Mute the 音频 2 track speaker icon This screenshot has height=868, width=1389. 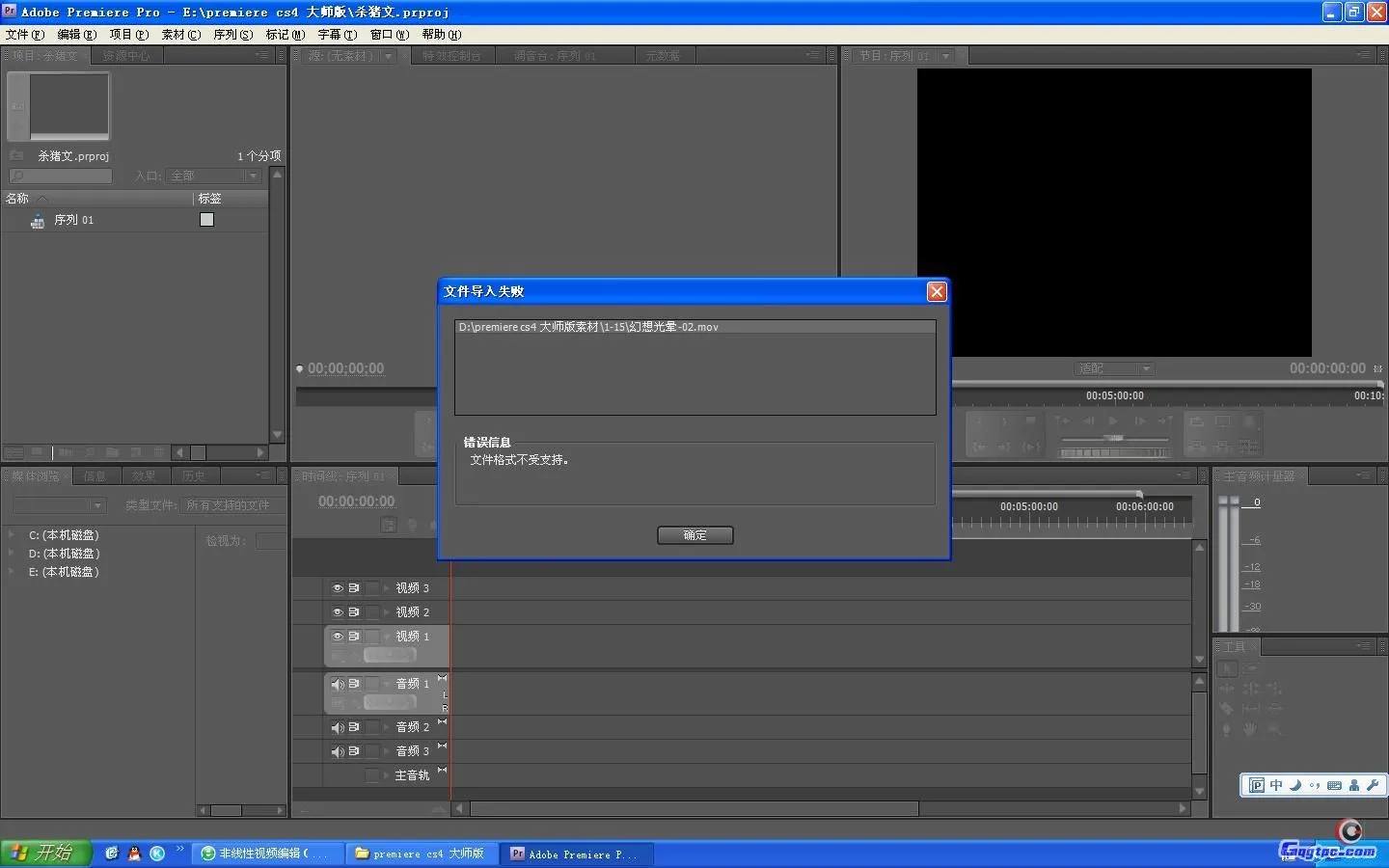pos(338,728)
